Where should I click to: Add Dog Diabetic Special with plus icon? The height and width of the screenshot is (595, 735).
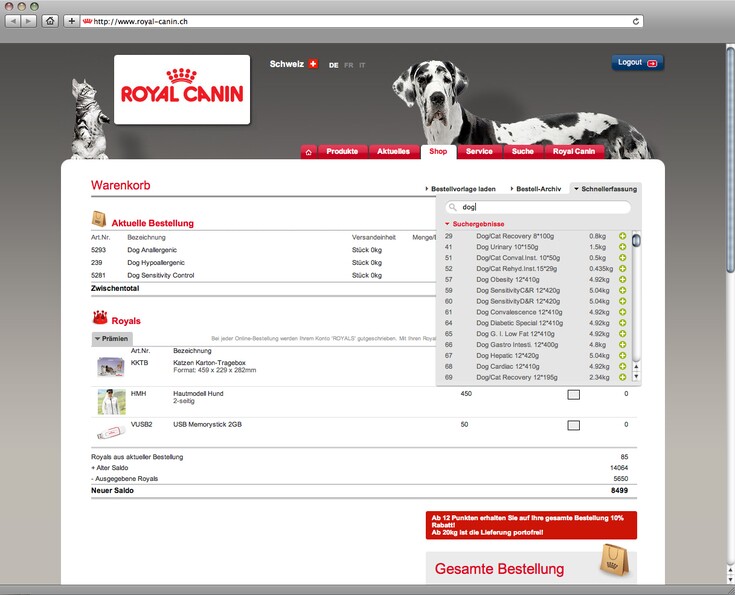(x=622, y=323)
